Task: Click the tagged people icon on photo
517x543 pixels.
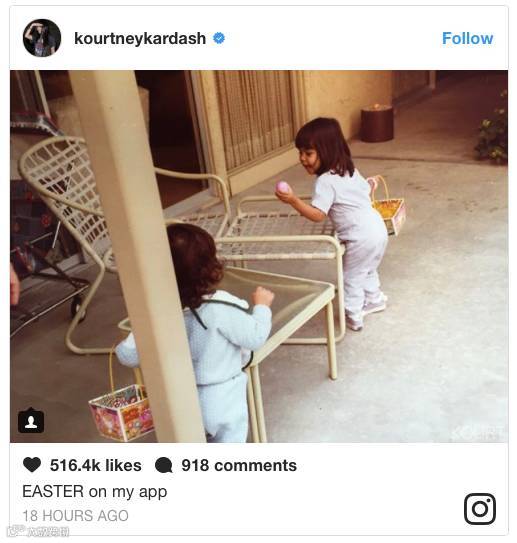Action: (x=31, y=421)
